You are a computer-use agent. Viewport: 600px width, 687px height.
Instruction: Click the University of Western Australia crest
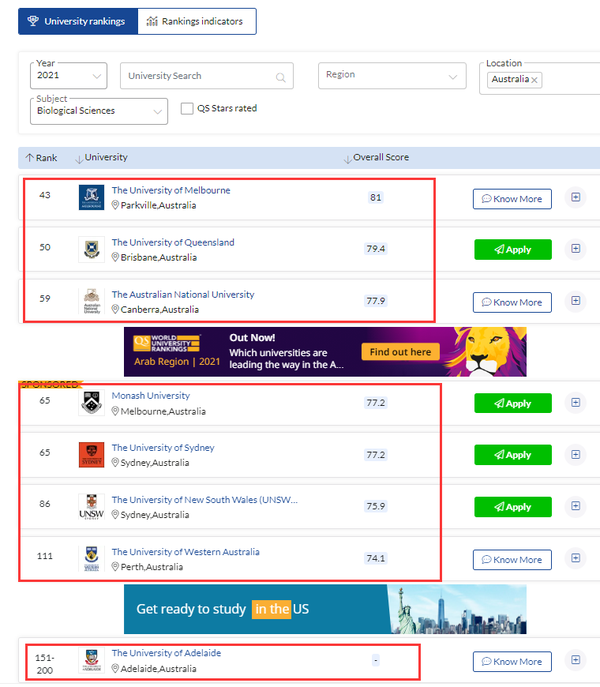click(92, 559)
